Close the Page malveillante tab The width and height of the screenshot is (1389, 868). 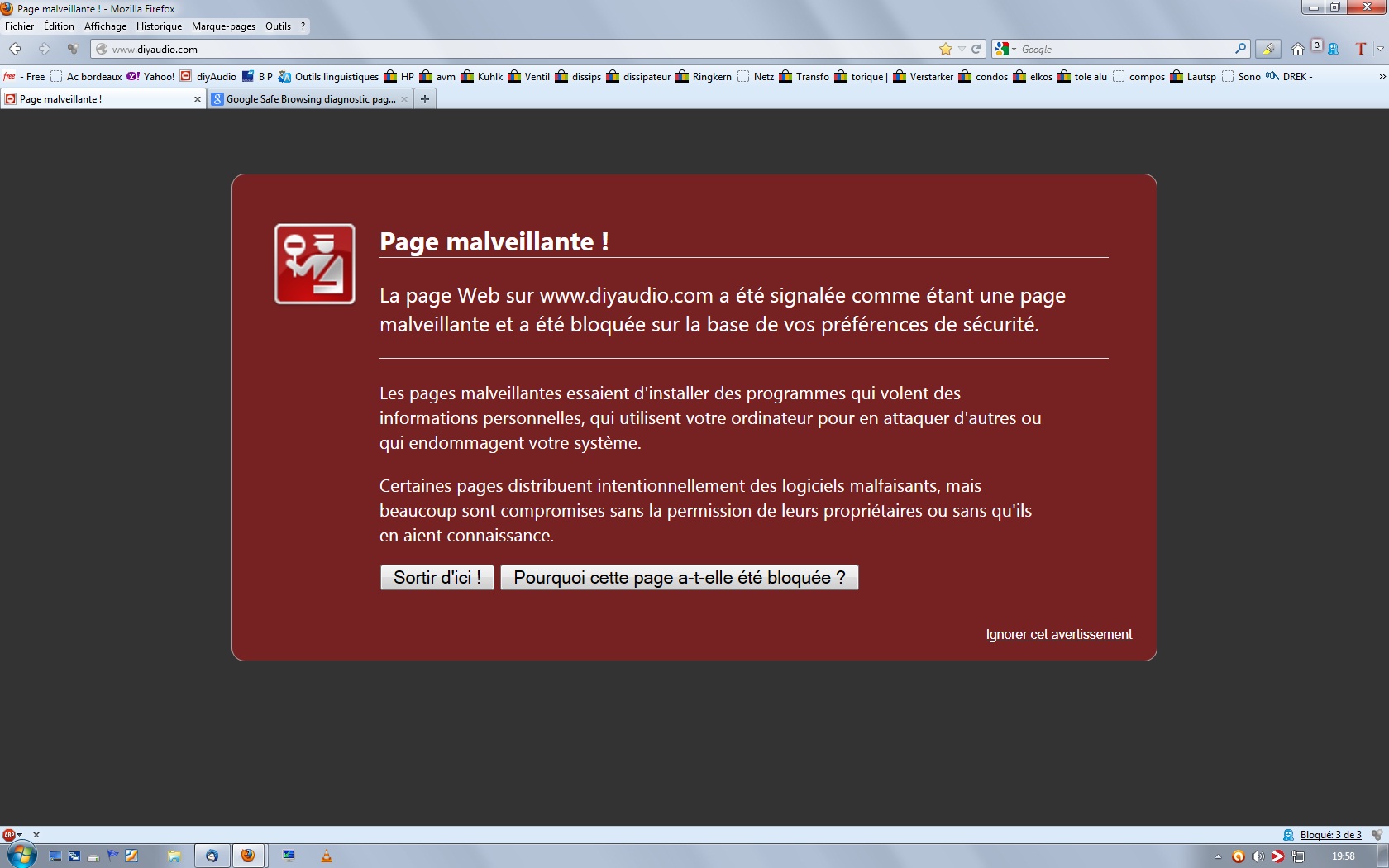point(197,99)
